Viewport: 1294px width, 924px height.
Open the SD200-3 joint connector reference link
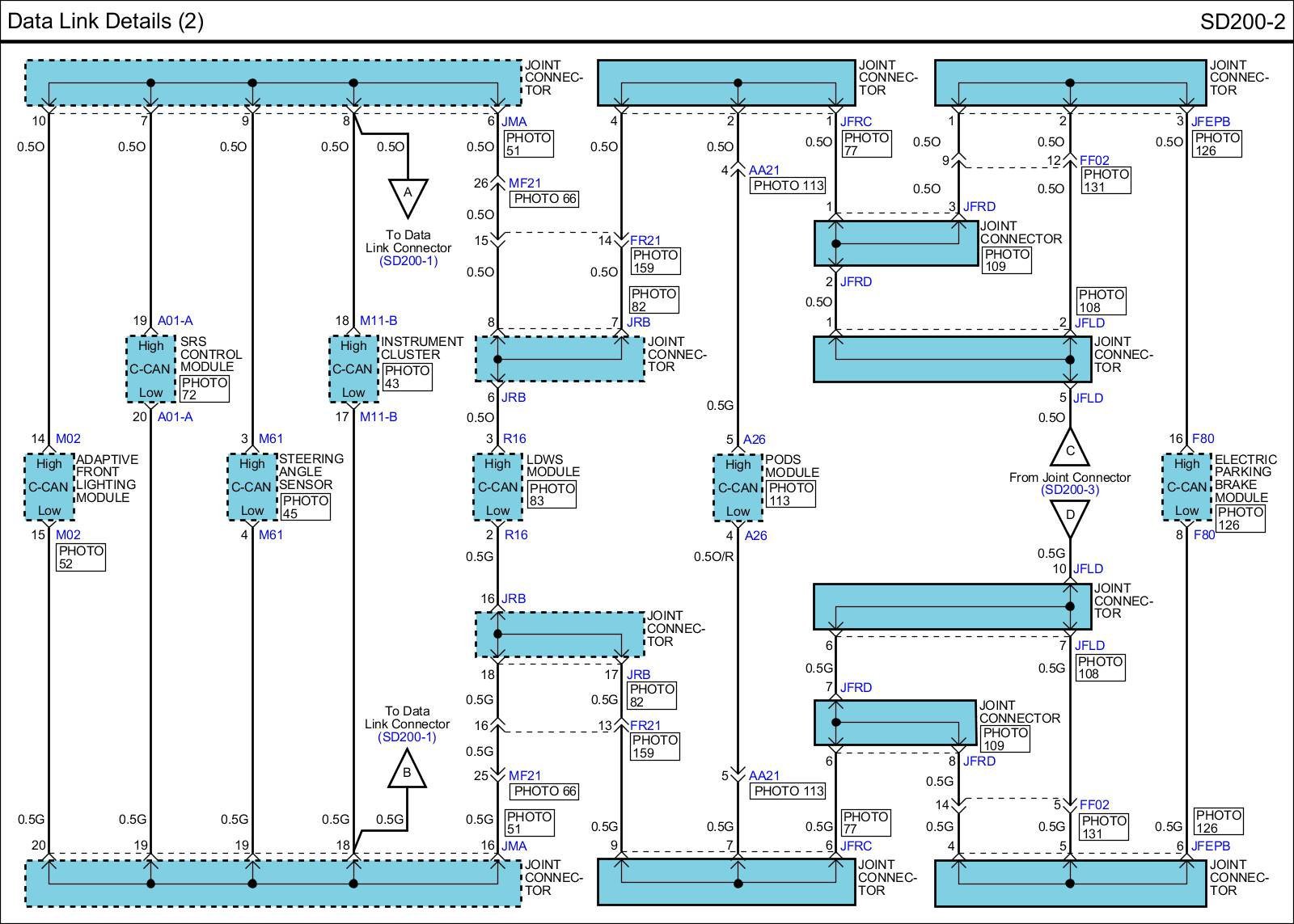pos(1069,490)
